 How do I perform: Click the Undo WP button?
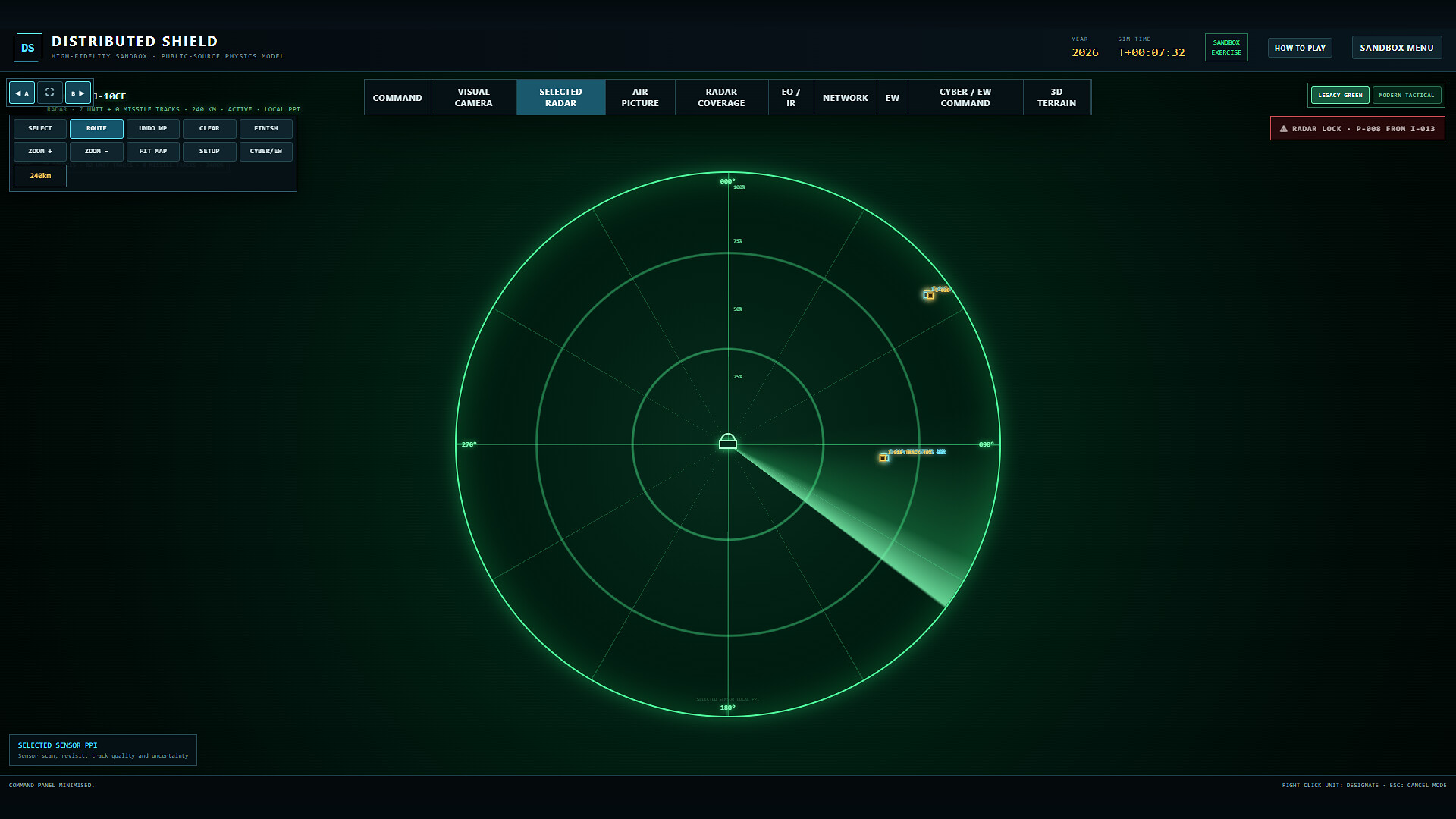[x=153, y=129]
